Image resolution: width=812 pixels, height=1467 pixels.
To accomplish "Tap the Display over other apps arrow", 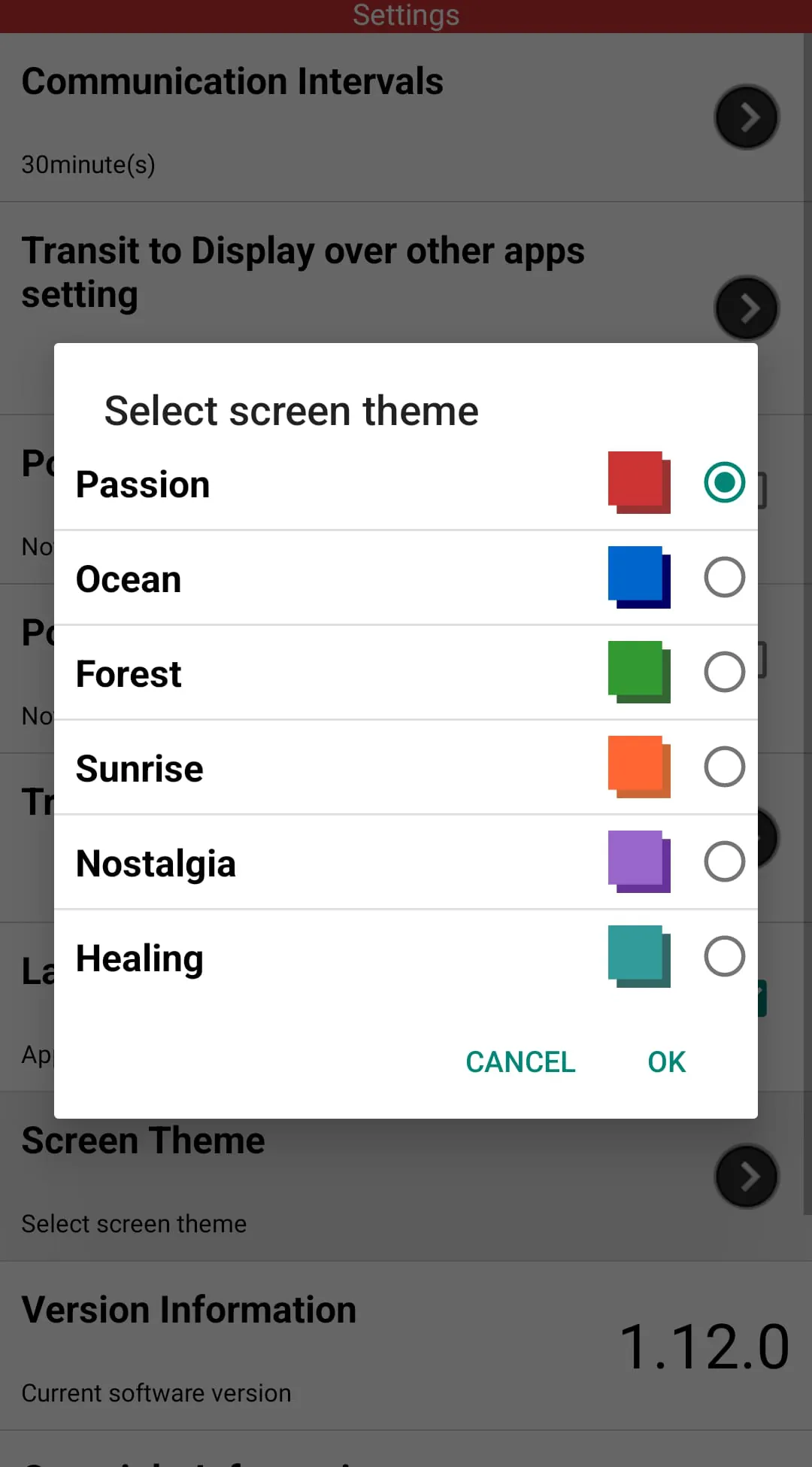I will (746, 308).
